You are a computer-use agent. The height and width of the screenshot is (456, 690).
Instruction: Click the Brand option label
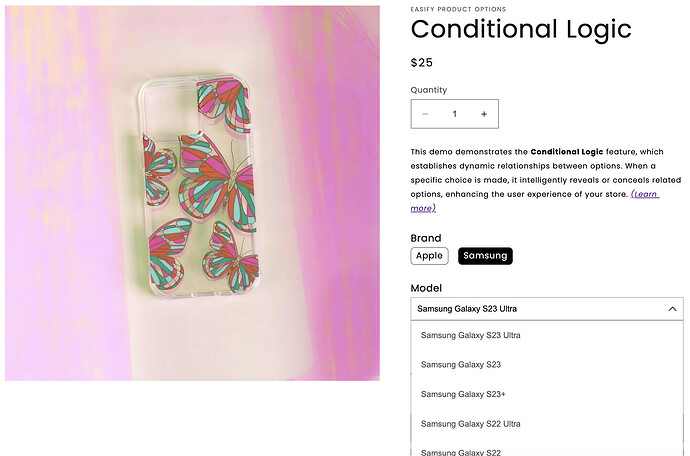click(426, 238)
